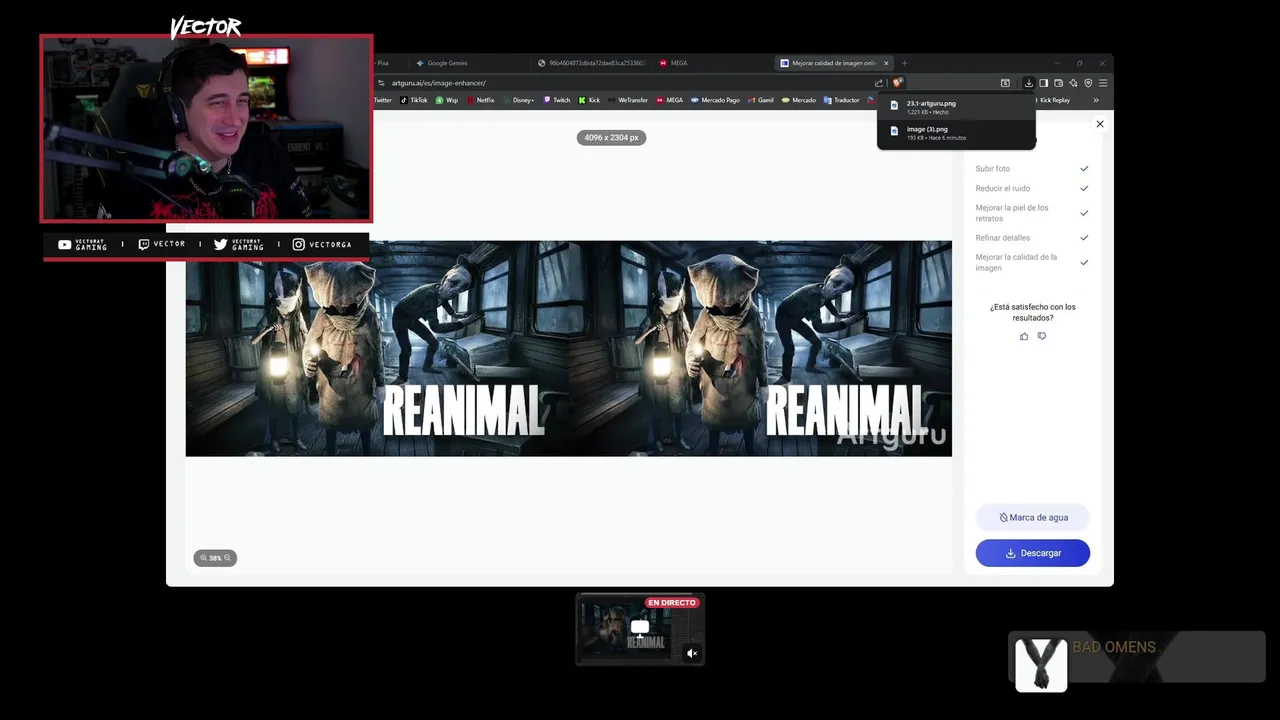Click the enhanced REANIMAL image on right
Image resolution: width=1280 pixels, height=720 pixels.
760,348
